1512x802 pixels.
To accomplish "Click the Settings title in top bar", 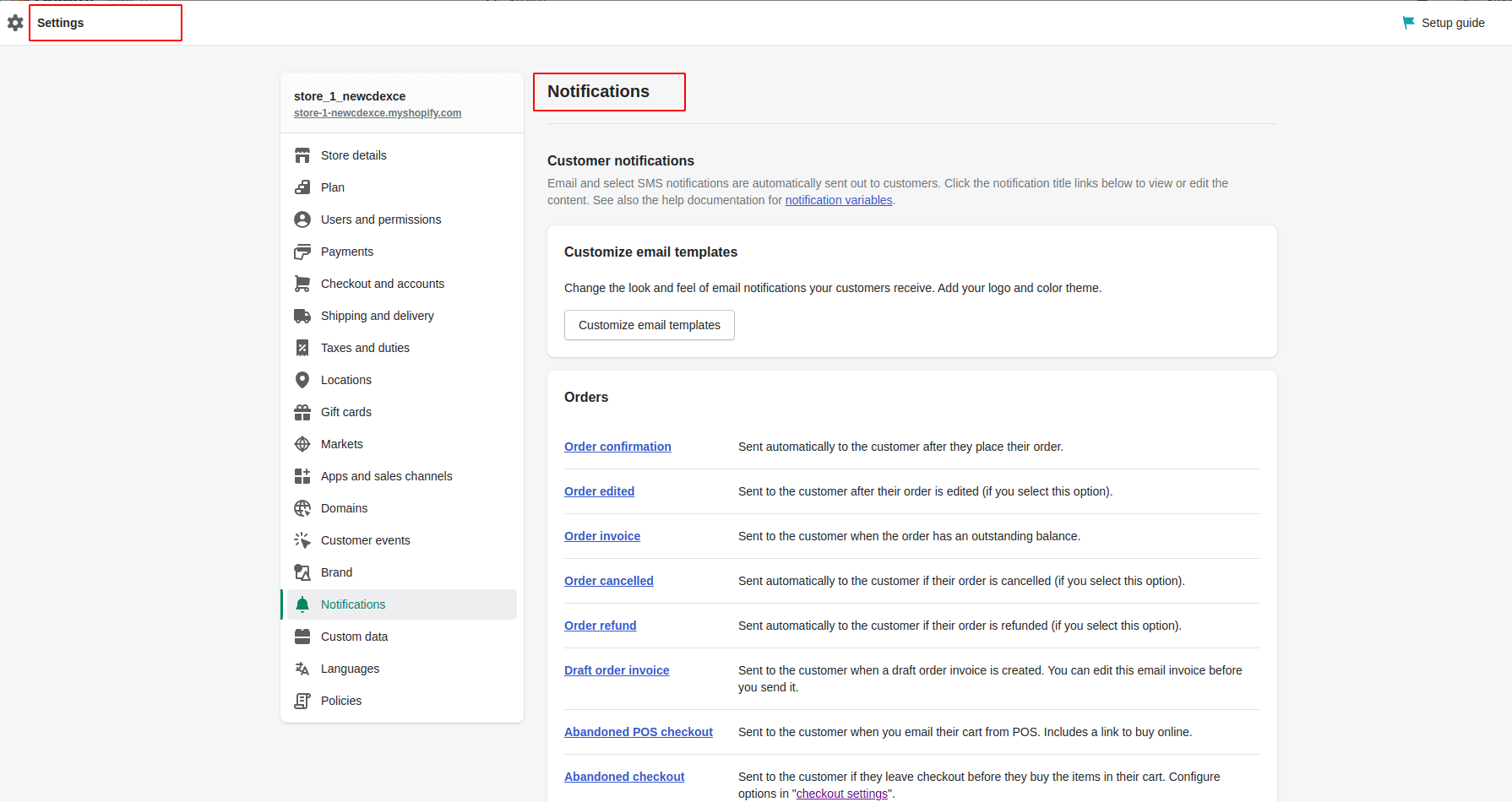I will click(x=61, y=23).
